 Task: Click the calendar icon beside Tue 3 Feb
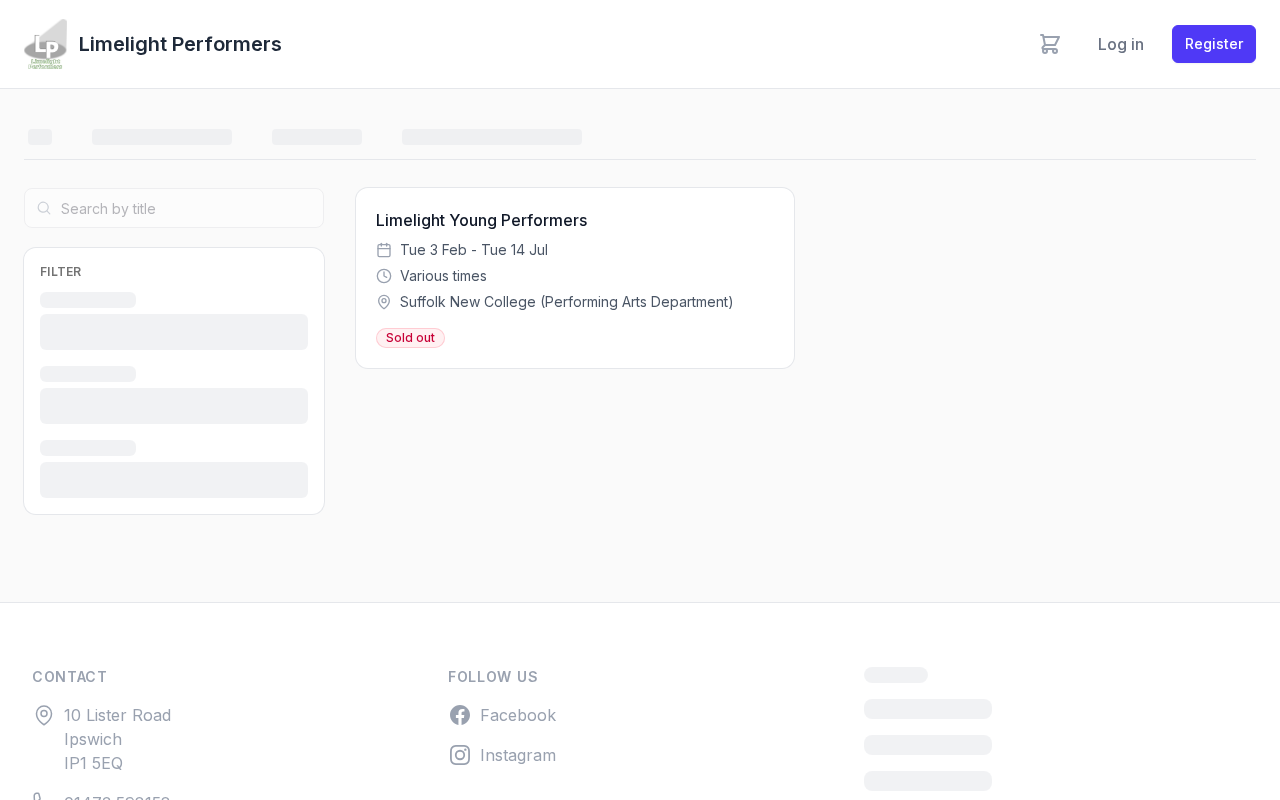[384, 250]
